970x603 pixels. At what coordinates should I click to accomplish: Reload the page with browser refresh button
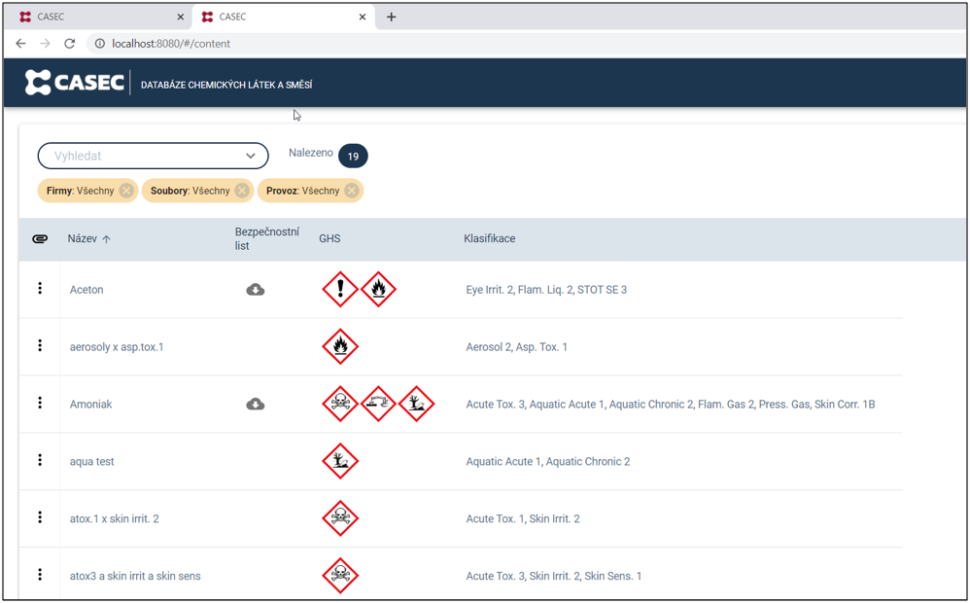(x=70, y=44)
